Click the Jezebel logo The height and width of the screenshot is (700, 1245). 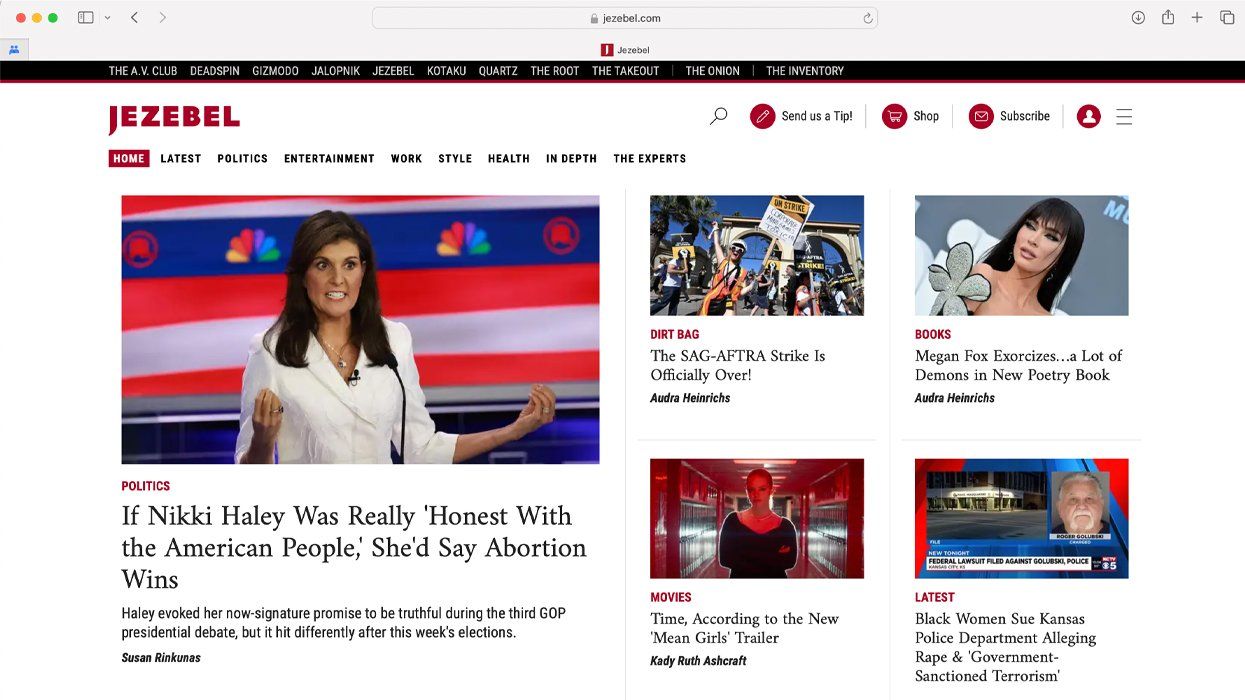173,118
